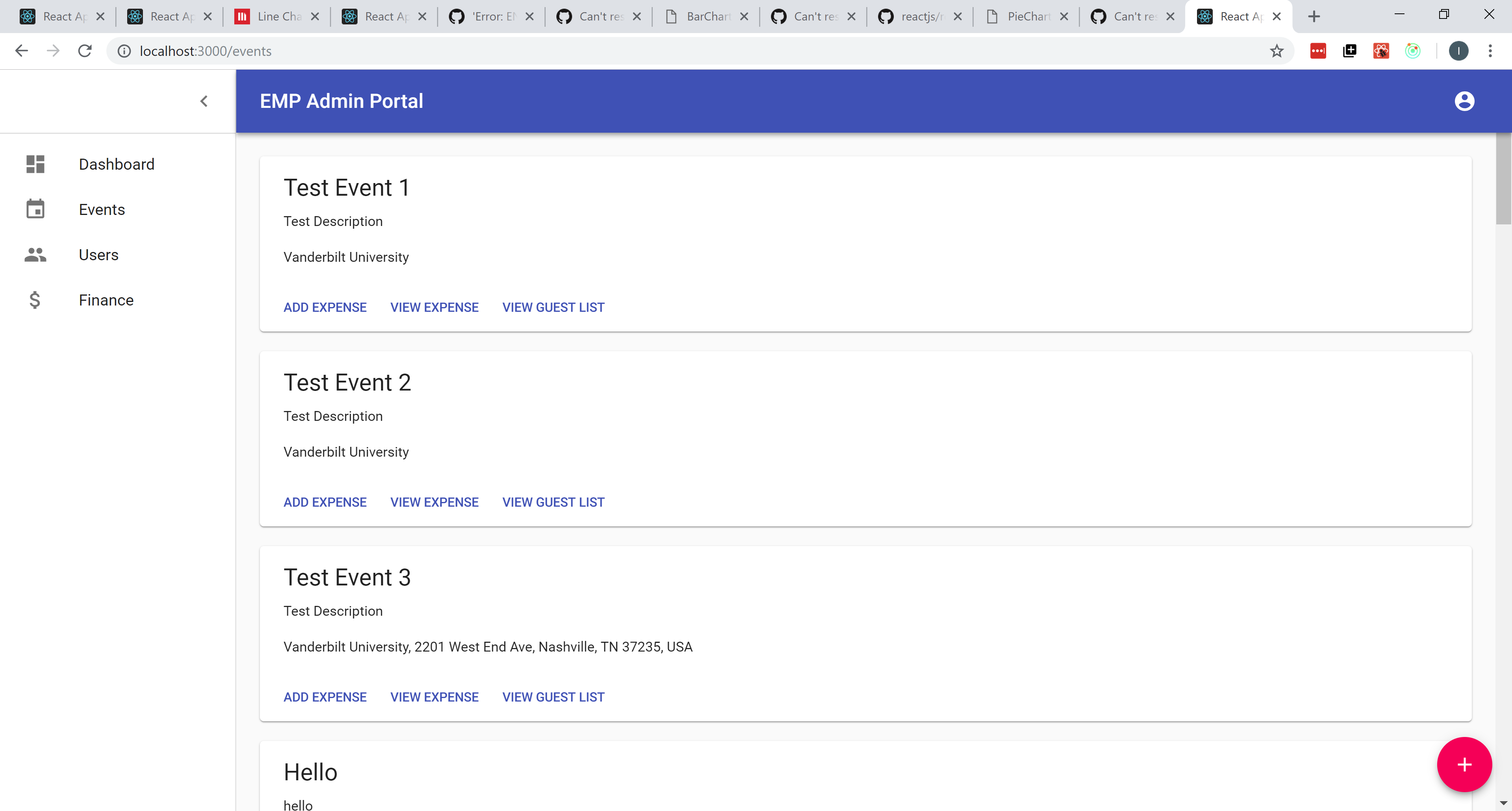Click the Dashboard grid icon in sidebar
The height and width of the screenshot is (811, 1512).
[x=35, y=164]
